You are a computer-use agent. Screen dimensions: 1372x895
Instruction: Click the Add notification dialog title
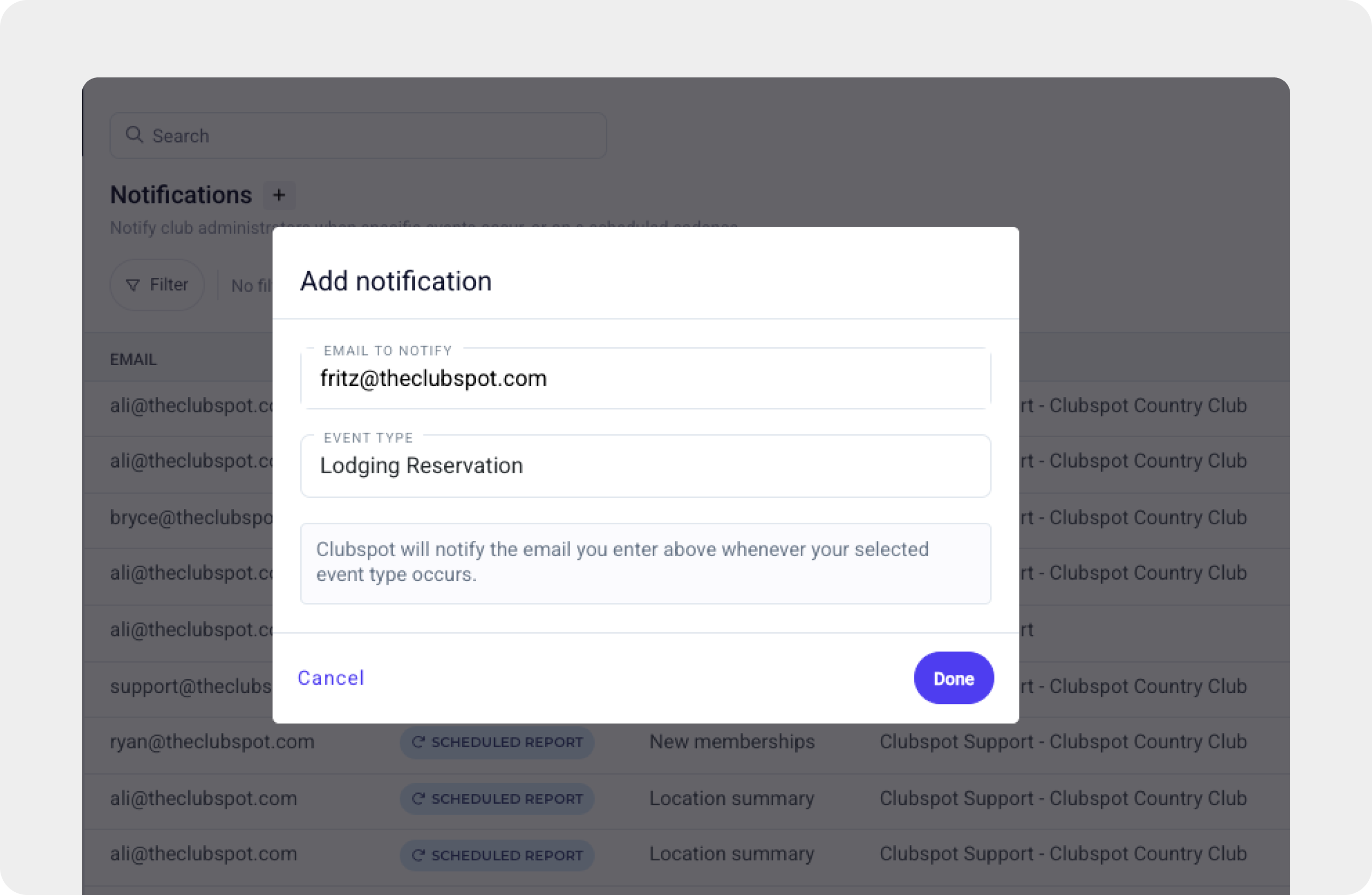click(396, 282)
